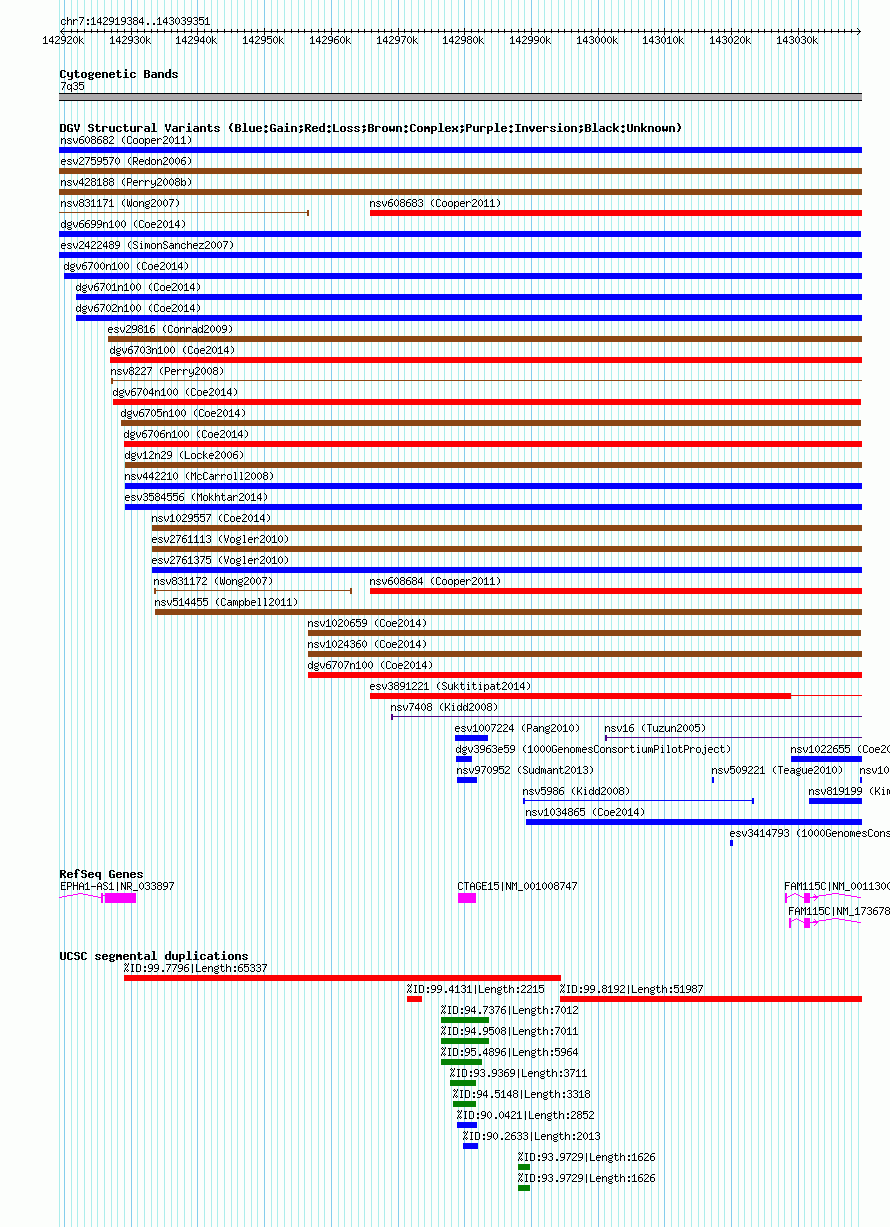Open variant dgv3963e59 (1000GenomesConsortiumPilotProject) label
890x1227 pixels.
[x=594, y=749]
